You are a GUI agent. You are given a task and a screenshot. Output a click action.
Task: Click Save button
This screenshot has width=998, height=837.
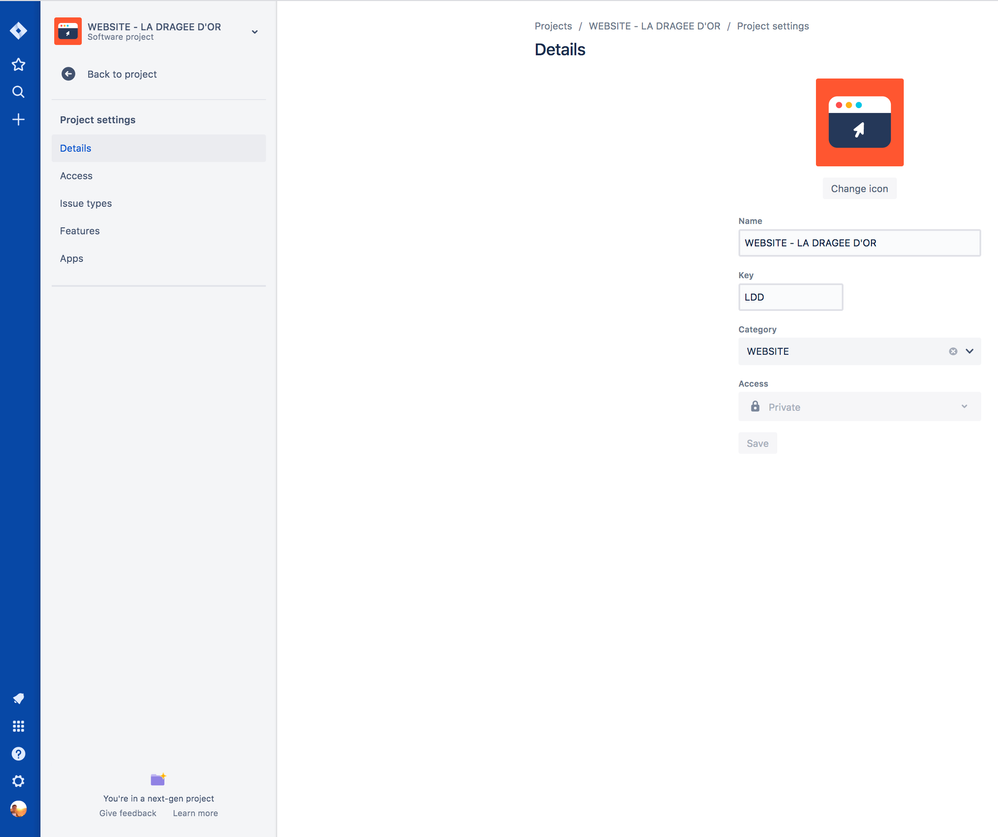point(757,444)
